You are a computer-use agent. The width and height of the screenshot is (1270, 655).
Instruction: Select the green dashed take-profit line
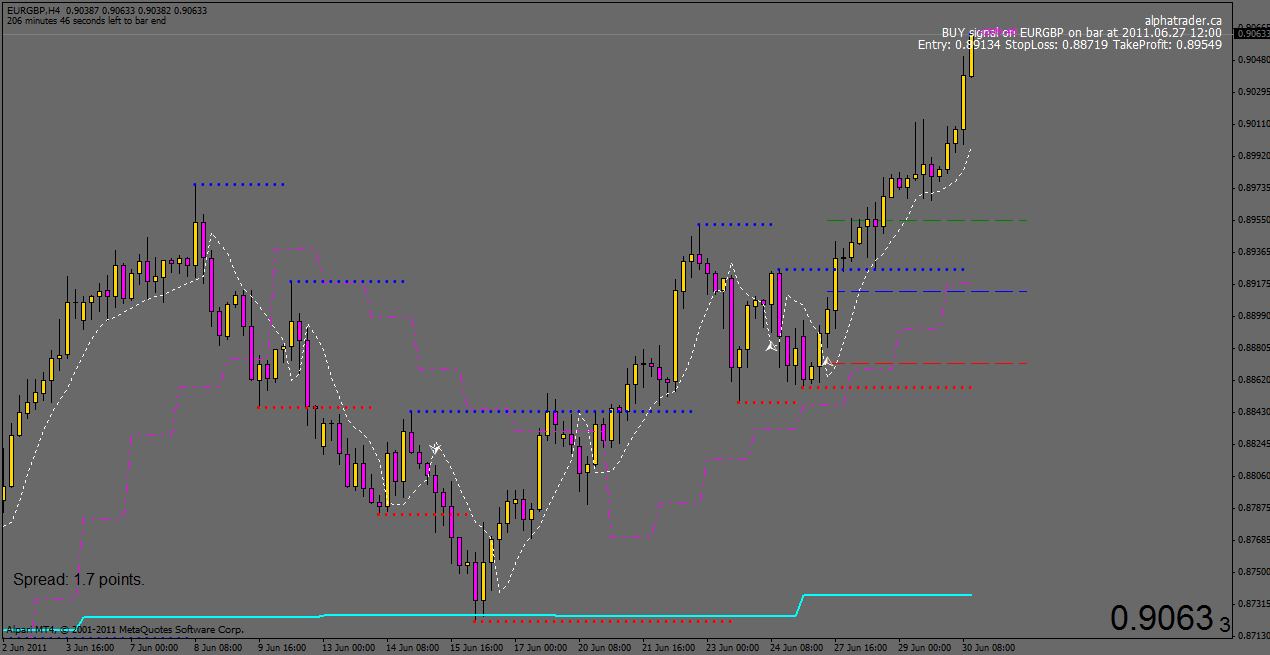(927, 220)
